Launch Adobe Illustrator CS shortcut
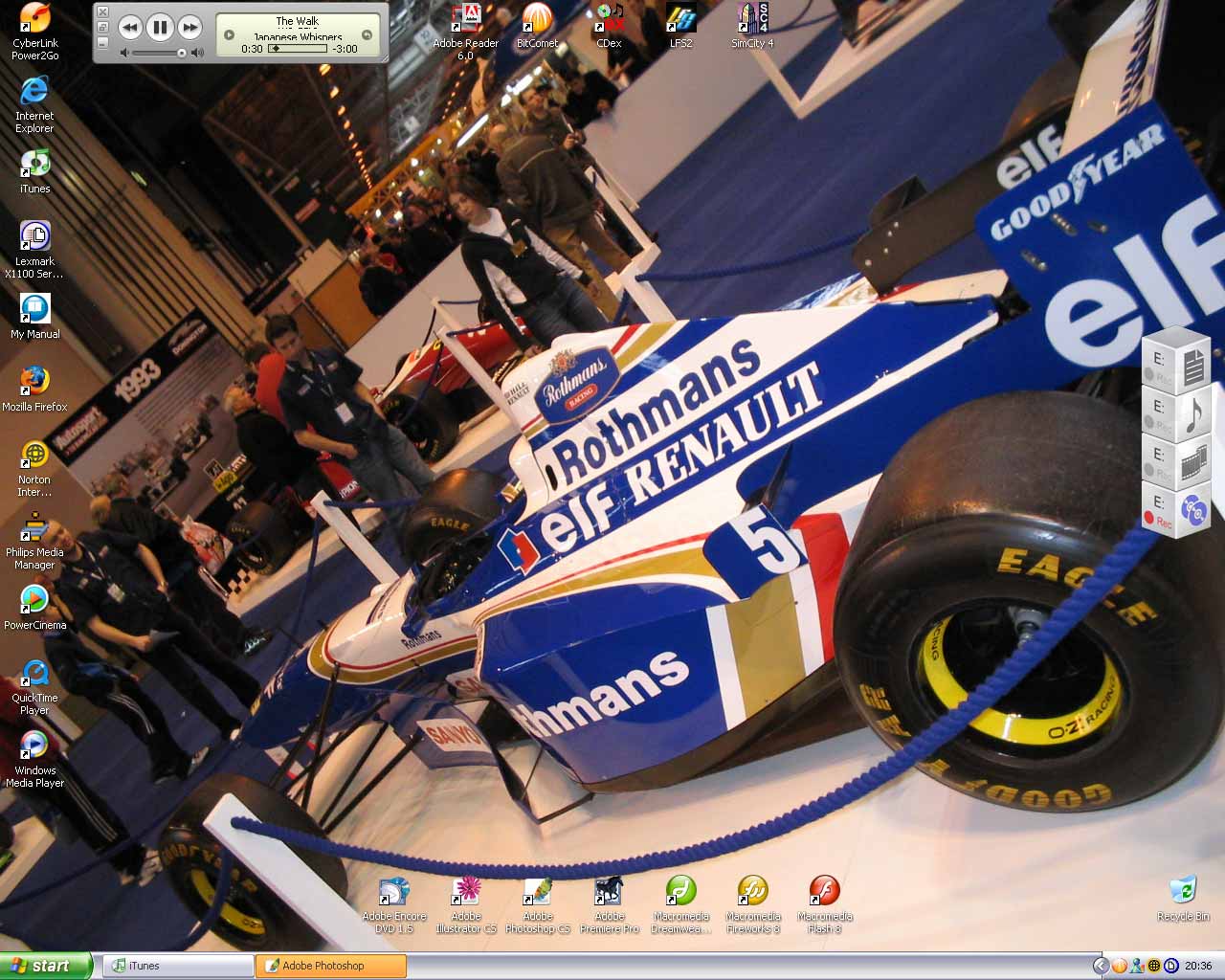 tap(466, 905)
